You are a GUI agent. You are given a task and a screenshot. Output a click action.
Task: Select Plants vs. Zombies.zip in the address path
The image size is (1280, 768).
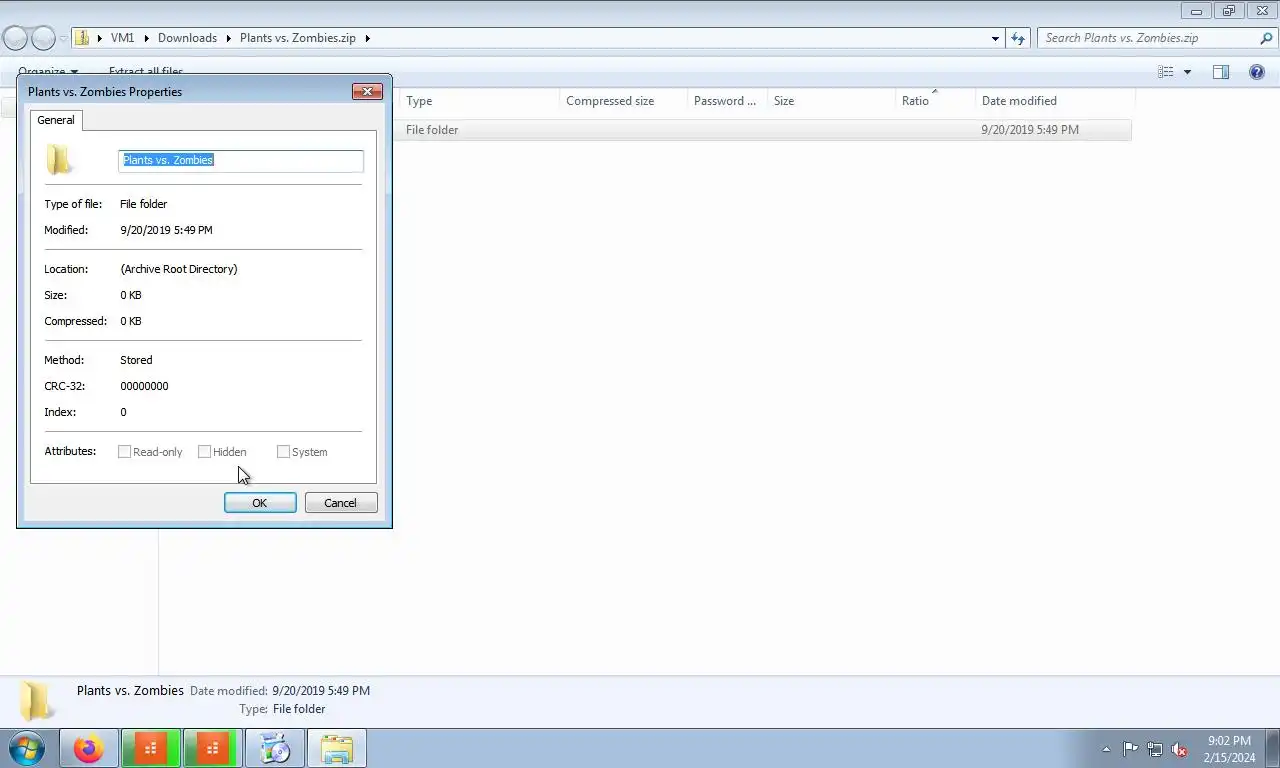[298, 38]
